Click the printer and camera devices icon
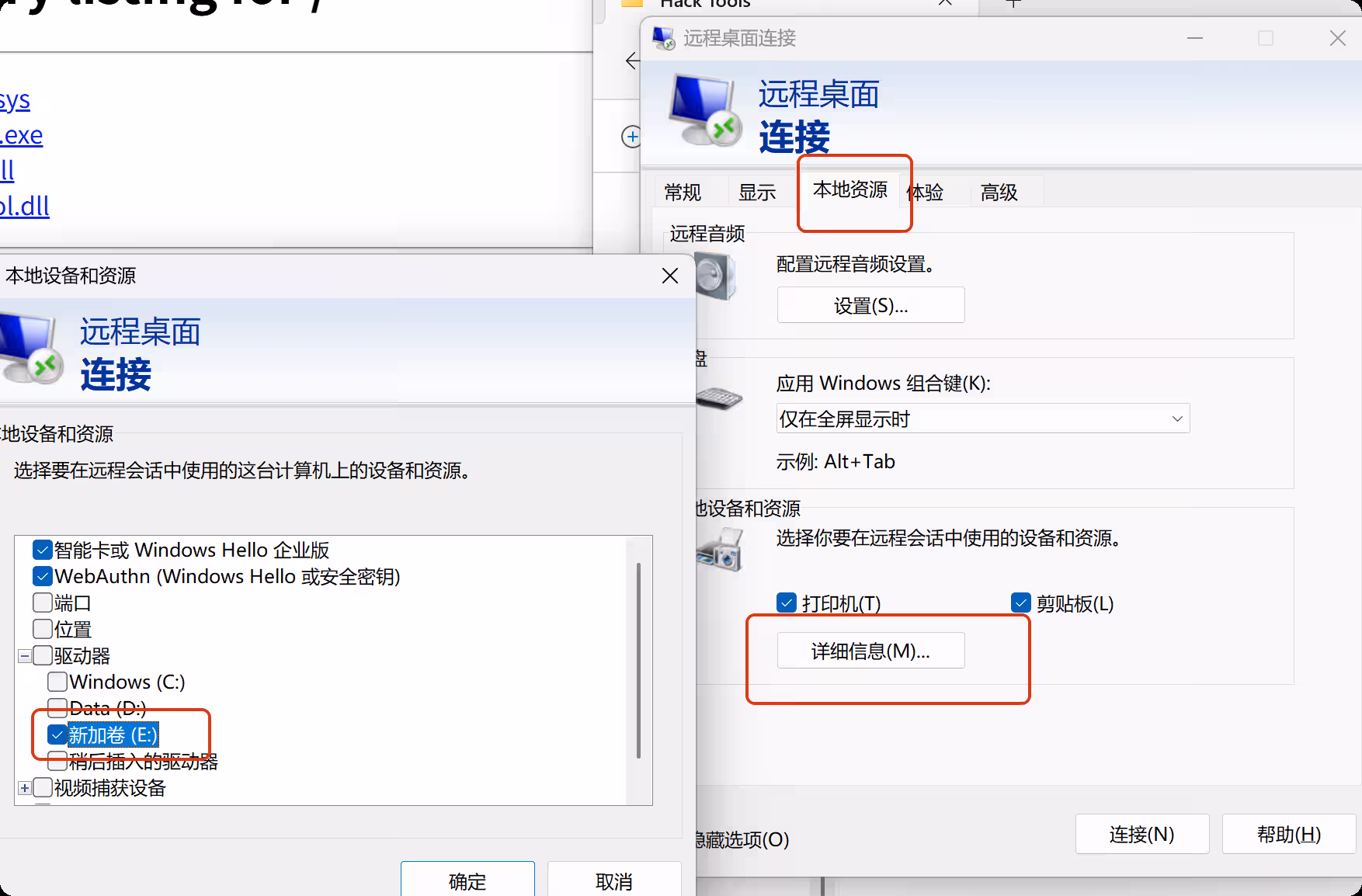This screenshot has height=896, width=1362. tap(720, 550)
